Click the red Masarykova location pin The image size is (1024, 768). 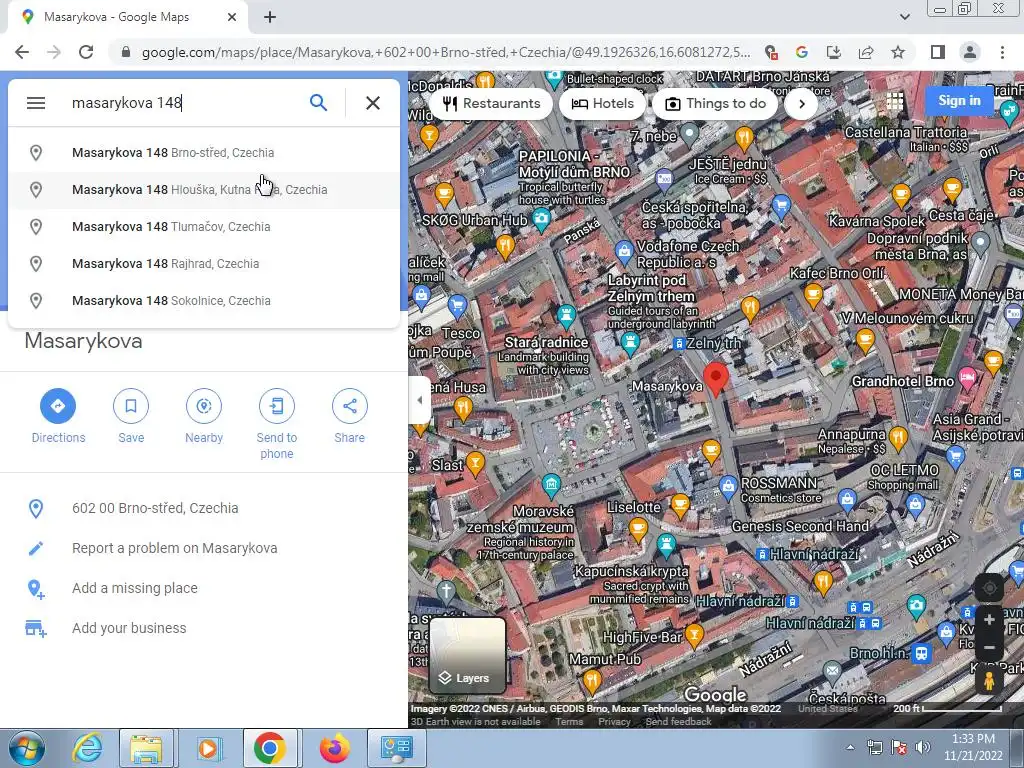tap(716, 379)
